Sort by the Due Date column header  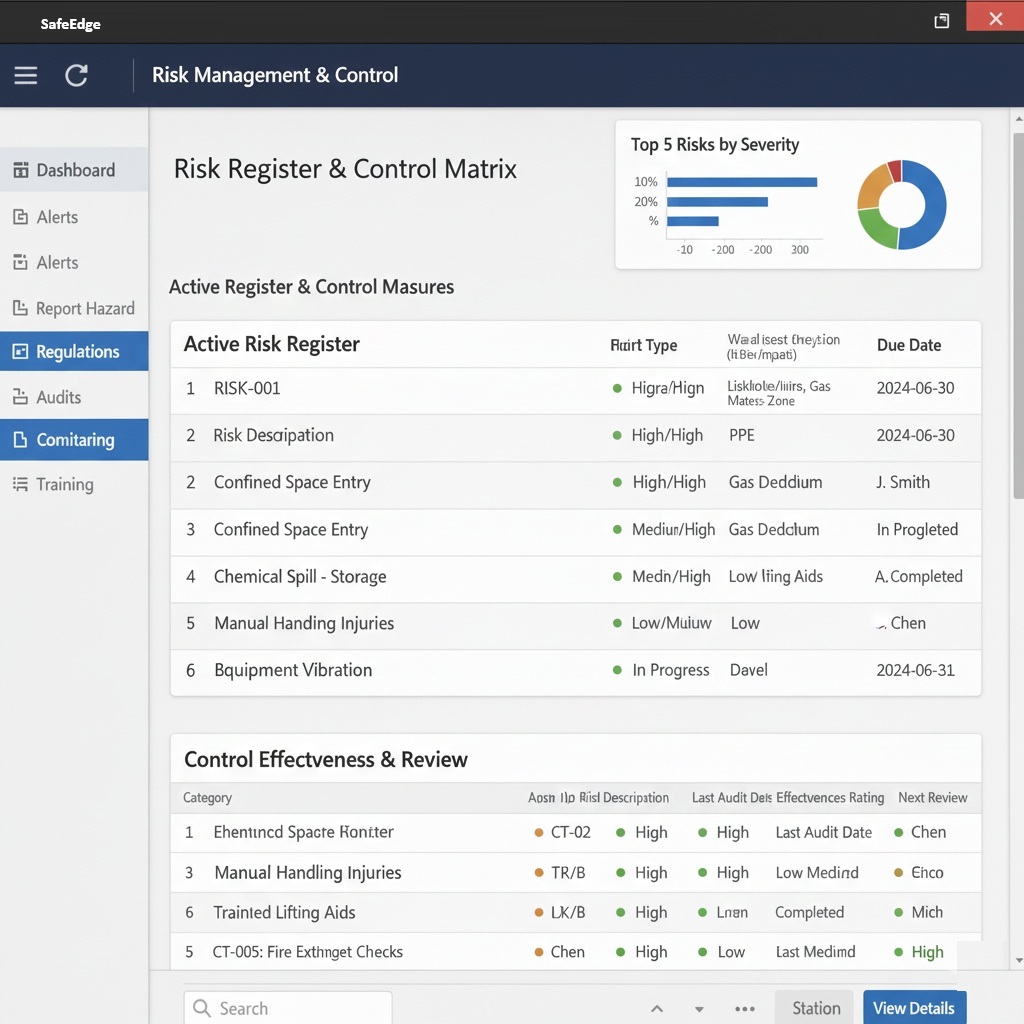pos(908,345)
